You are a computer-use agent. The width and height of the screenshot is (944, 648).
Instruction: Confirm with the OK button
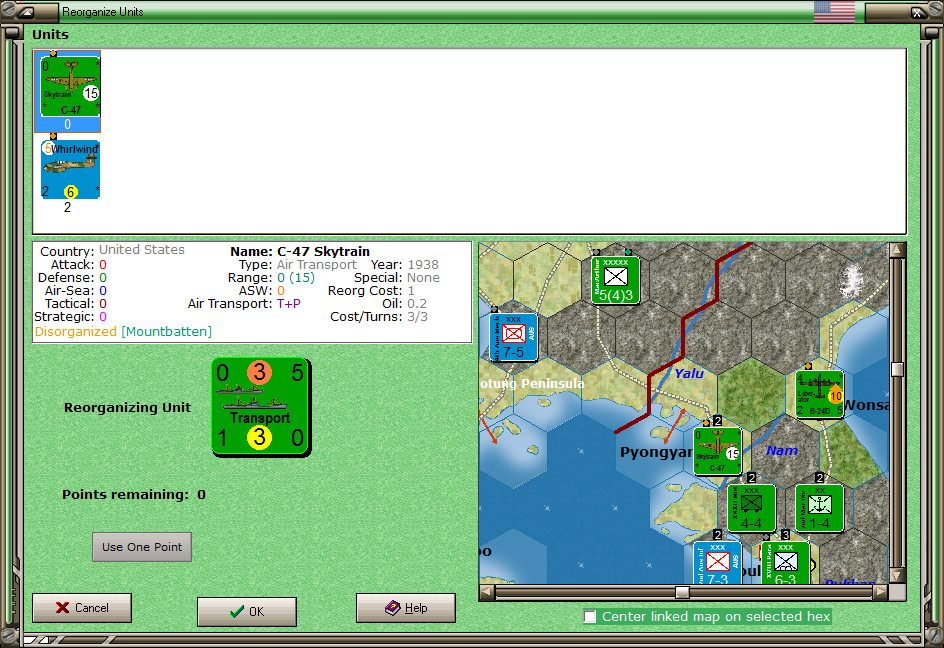[x=247, y=611]
